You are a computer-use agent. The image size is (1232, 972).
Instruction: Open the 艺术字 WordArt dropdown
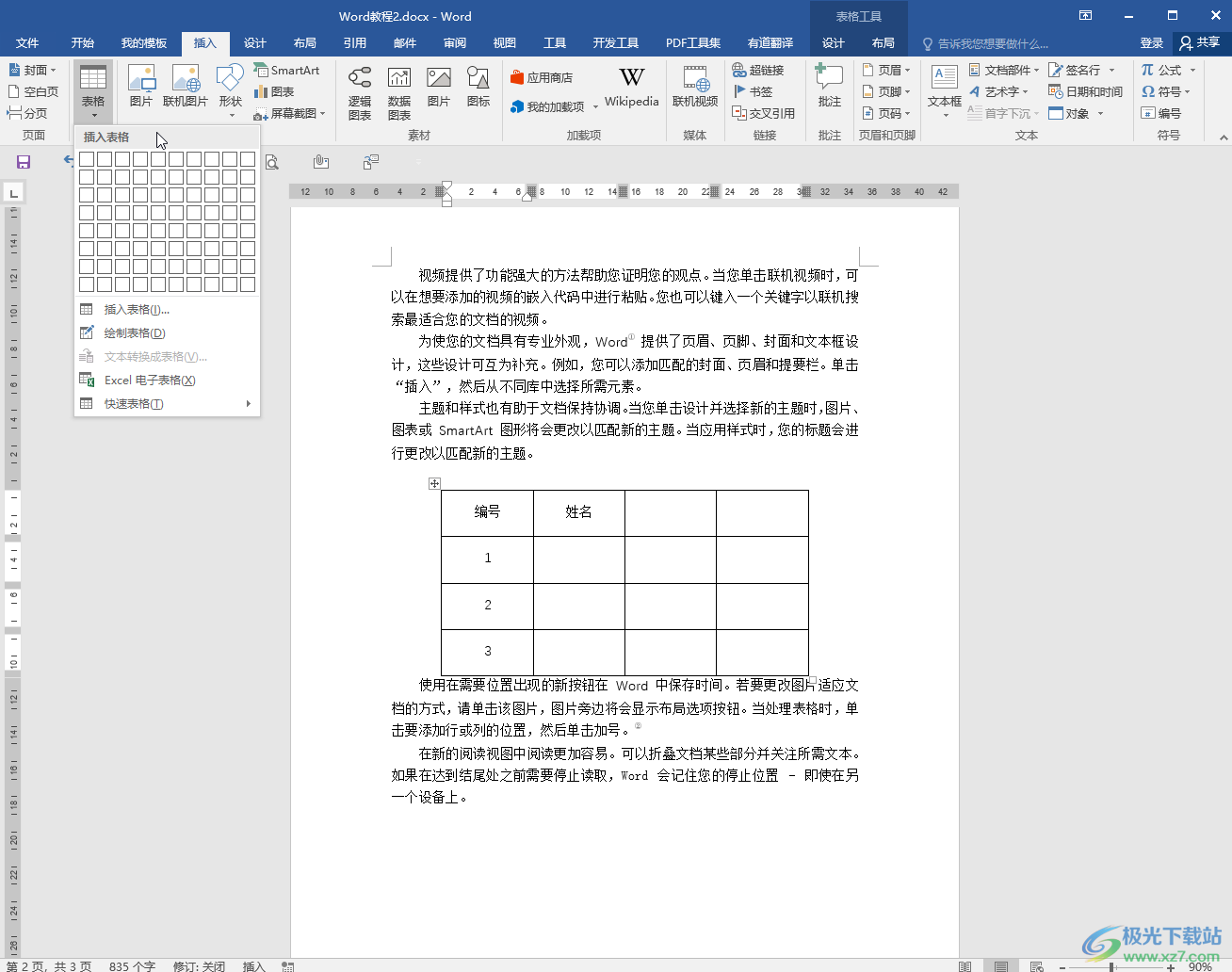tap(998, 92)
